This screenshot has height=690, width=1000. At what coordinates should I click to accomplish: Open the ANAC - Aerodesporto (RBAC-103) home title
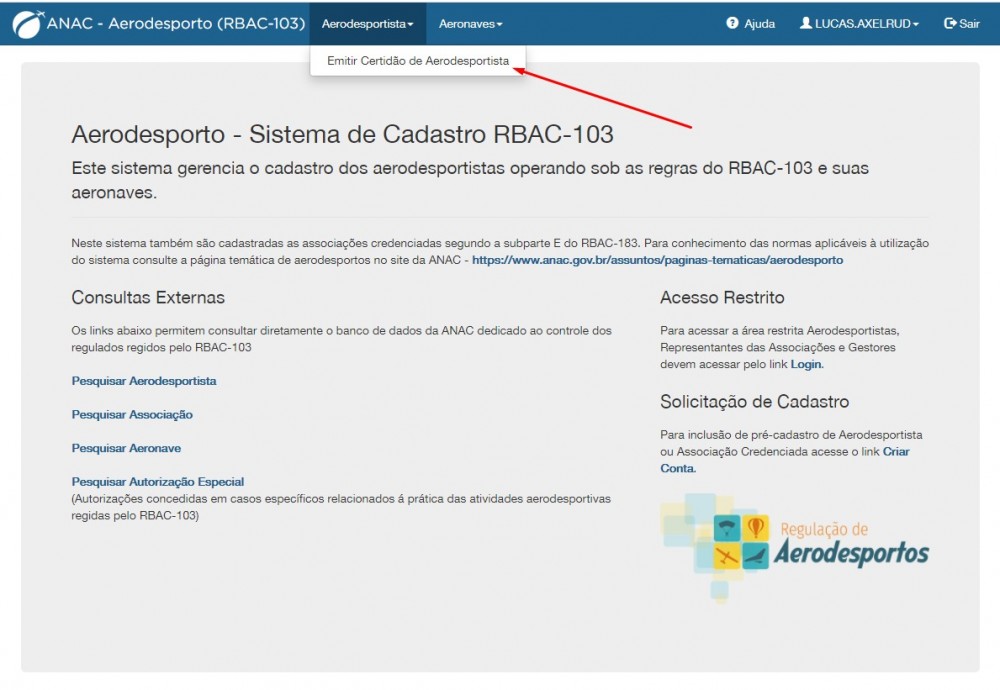[176, 24]
